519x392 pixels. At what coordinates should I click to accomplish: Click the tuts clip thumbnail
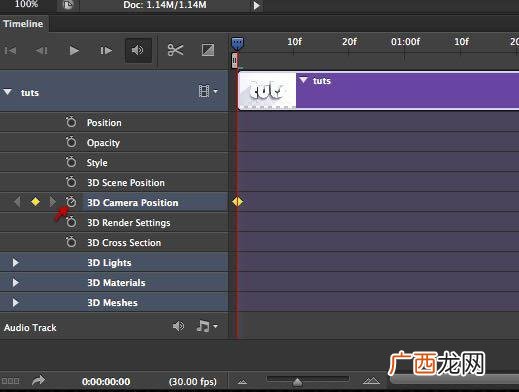pos(268,91)
